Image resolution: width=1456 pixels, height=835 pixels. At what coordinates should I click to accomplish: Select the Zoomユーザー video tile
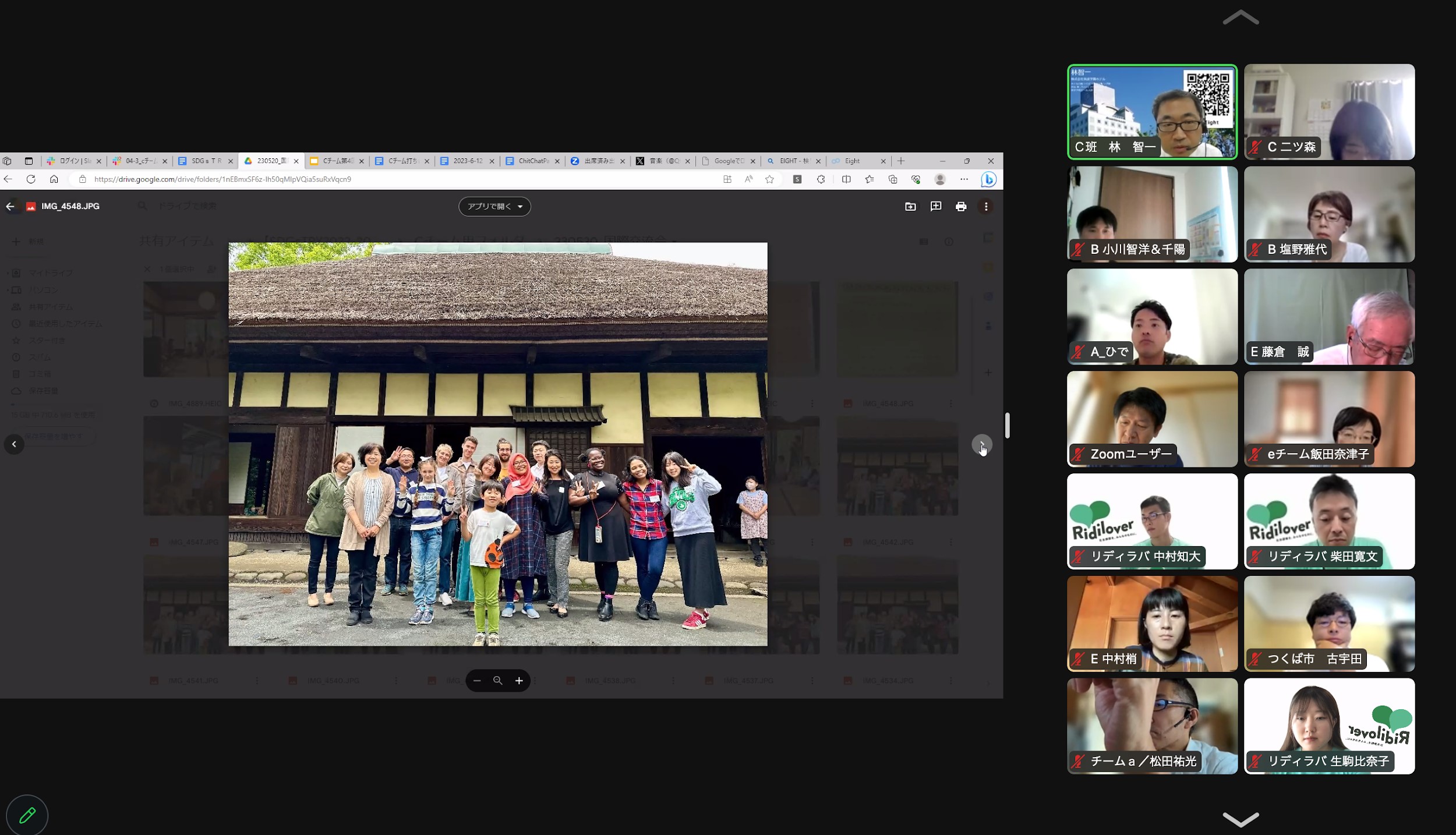coord(1152,419)
